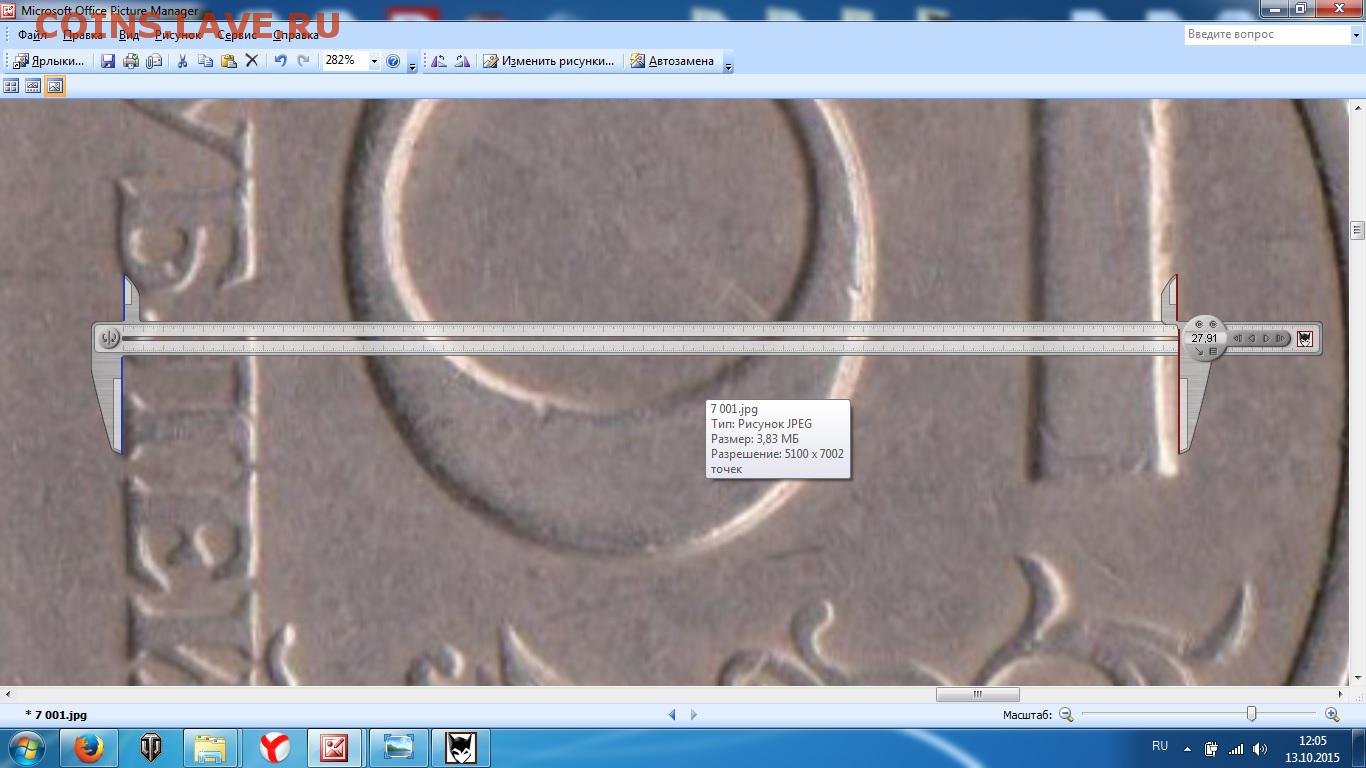This screenshot has height=768, width=1366.
Task: Open Firefox from the taskbar
Action: point(89,748)
